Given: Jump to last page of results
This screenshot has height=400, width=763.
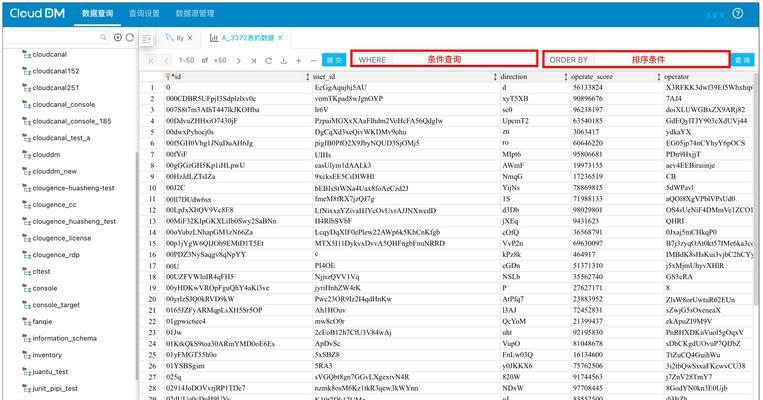Looking at the screenshot, I should tap(254, 60).
